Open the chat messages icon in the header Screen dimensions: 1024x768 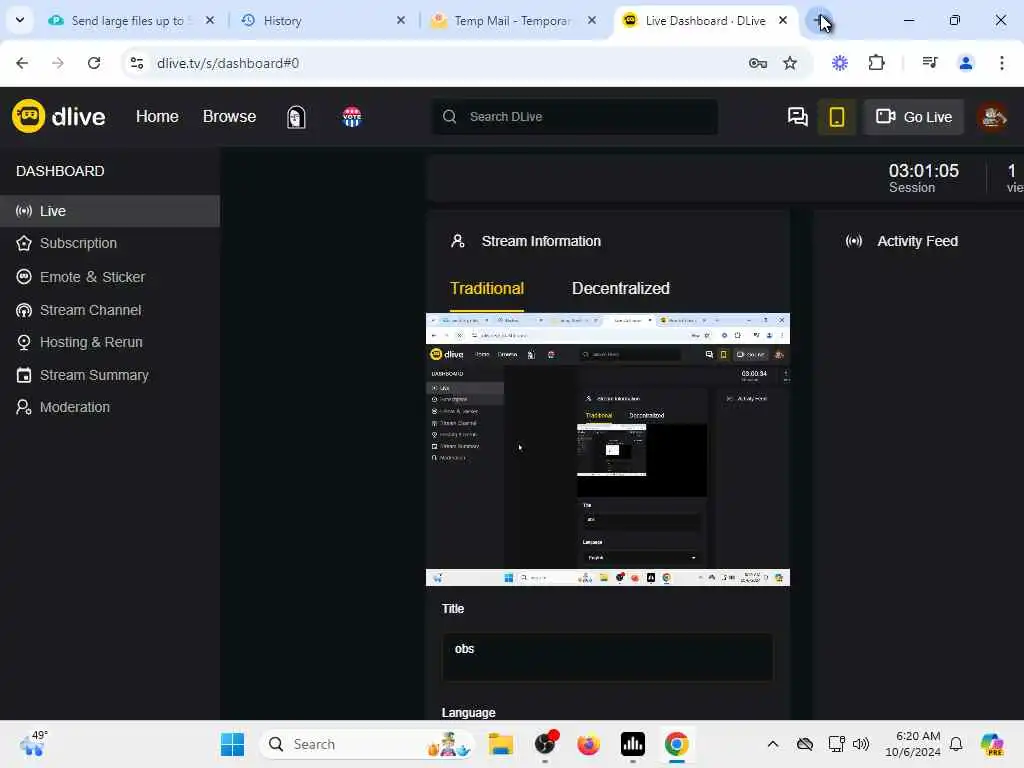coord(797,117)
